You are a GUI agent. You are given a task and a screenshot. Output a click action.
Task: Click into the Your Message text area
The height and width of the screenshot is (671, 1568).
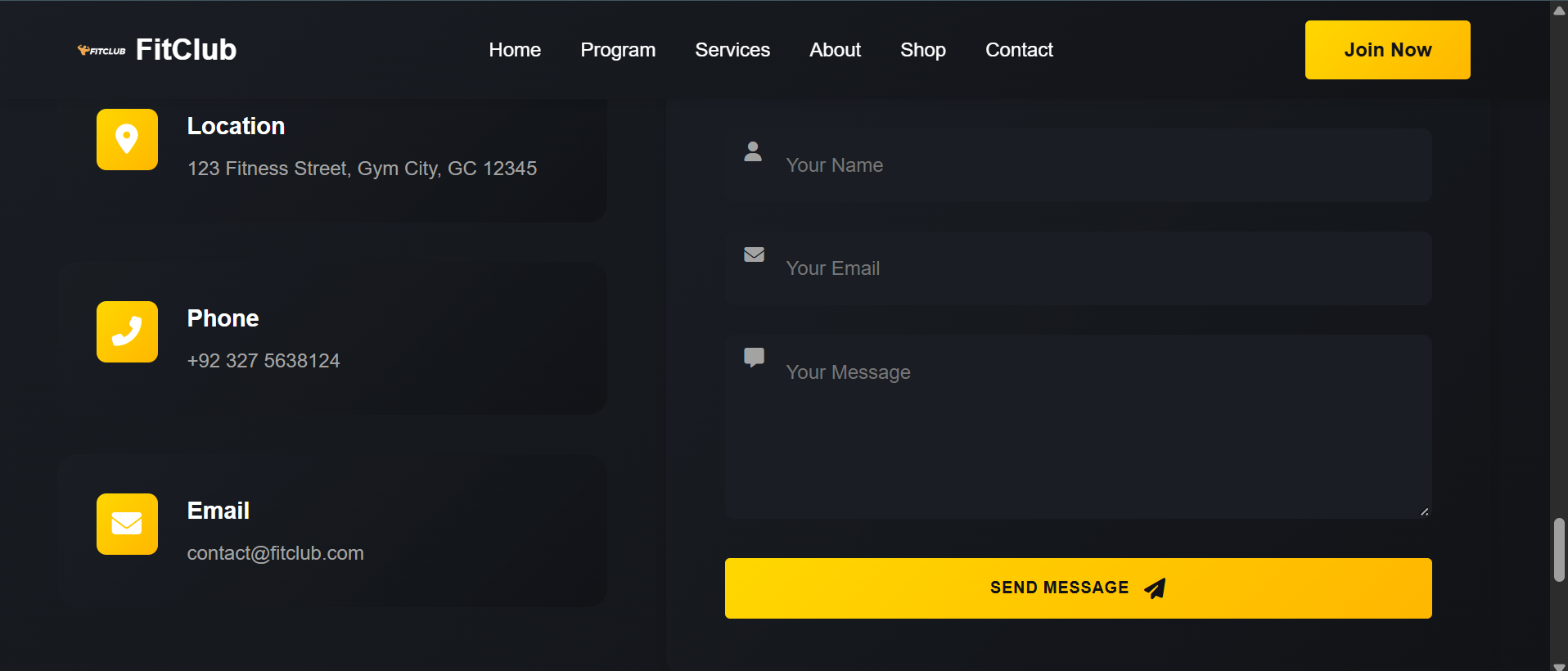1078,426
